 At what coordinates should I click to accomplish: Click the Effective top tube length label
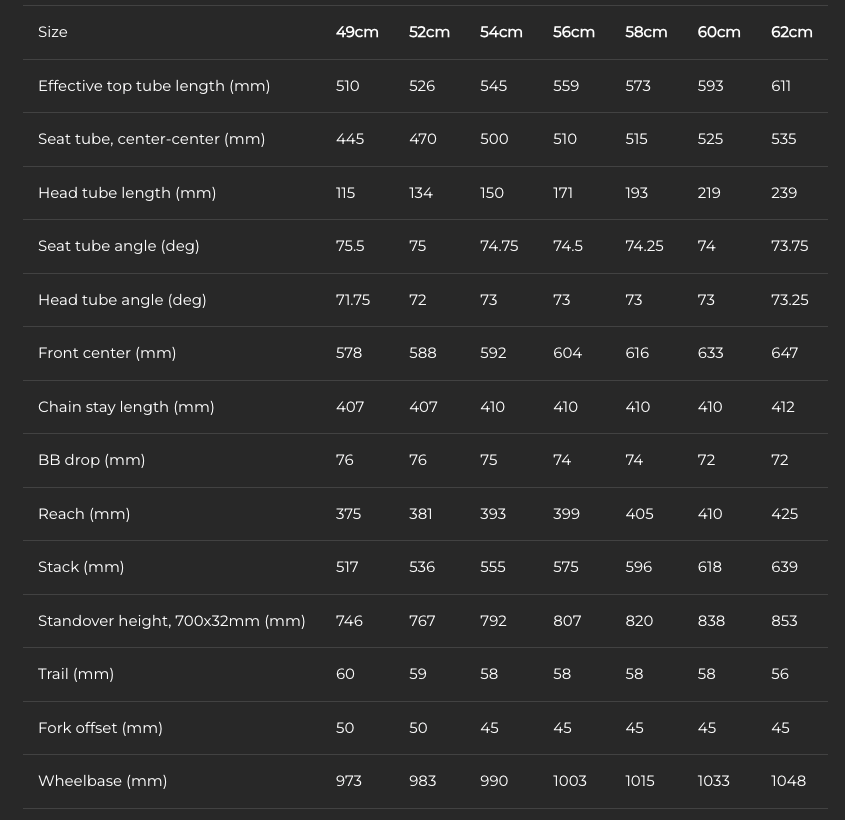pos(154,86)
